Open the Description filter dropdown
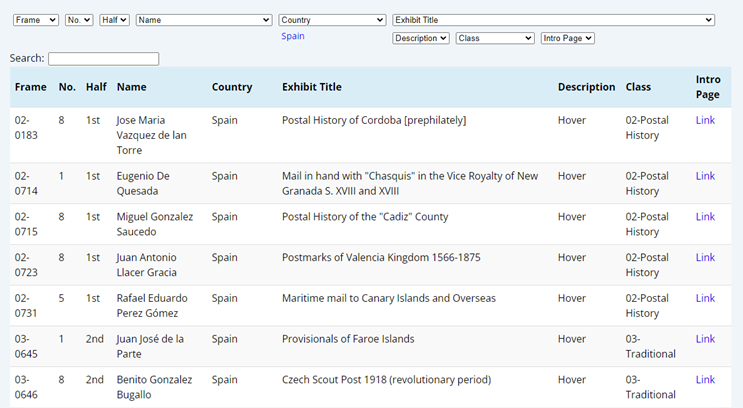743x408 pixels. [x=421, y=38]
